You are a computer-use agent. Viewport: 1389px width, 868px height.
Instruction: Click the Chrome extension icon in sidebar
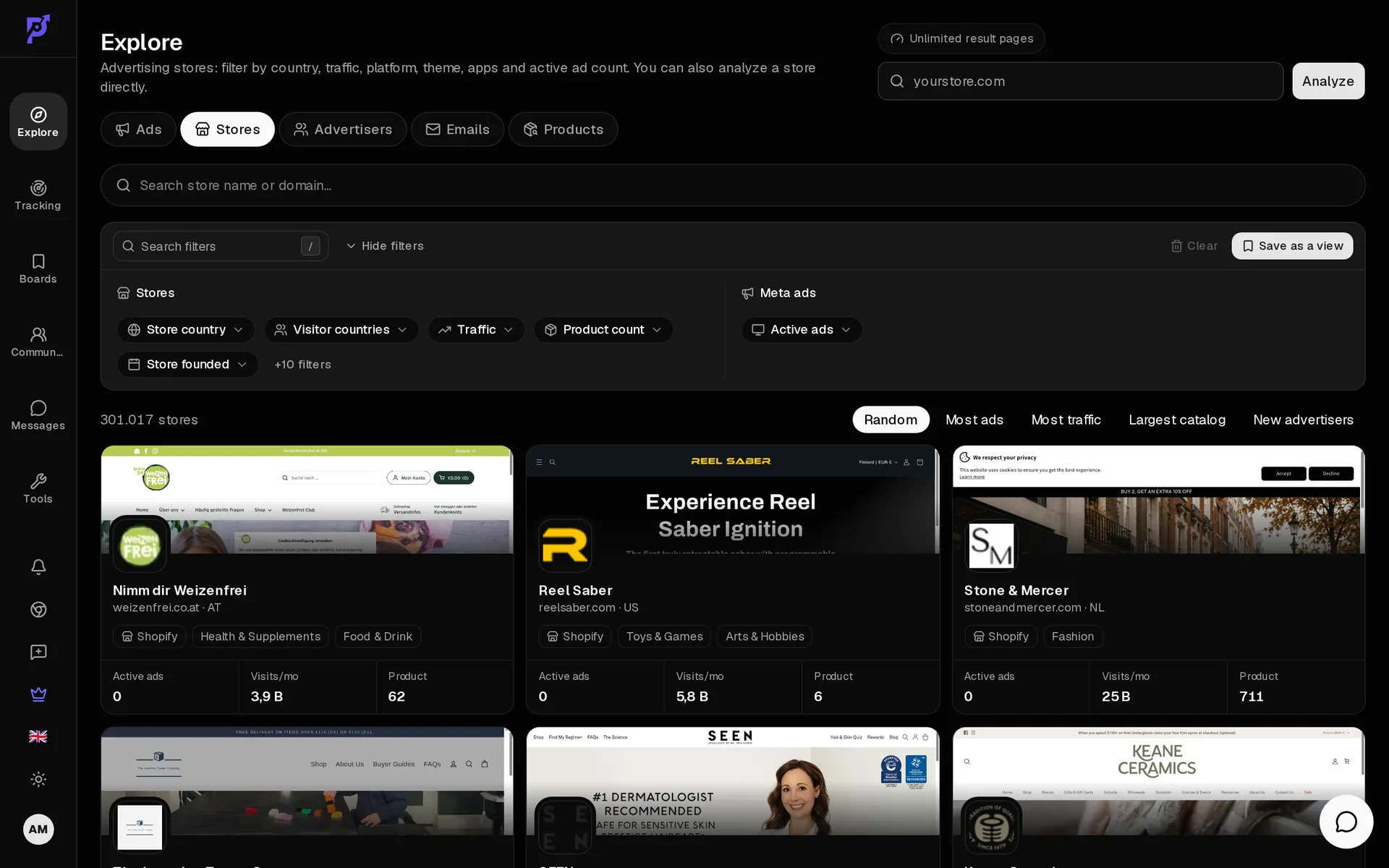pos(38,610)
